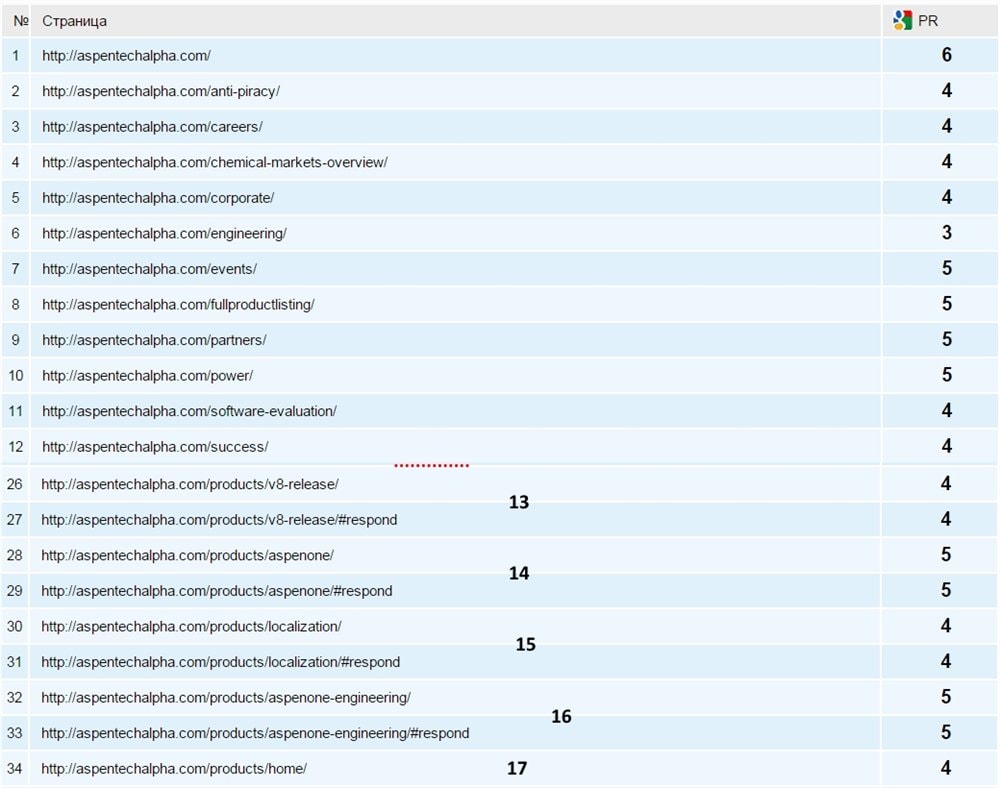1000x788 pixels.
Task: Click PR value 4 in products/home row
Action: tap(946, 768)
